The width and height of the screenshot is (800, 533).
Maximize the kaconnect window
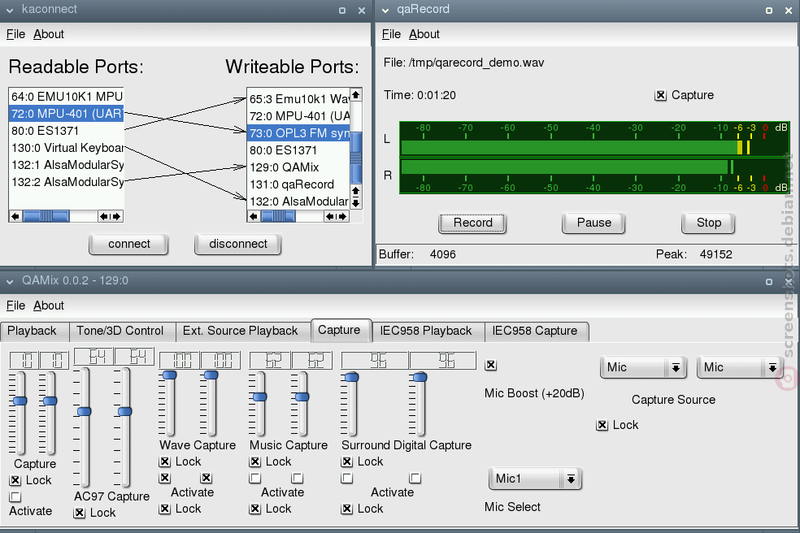tap(342, 10)
